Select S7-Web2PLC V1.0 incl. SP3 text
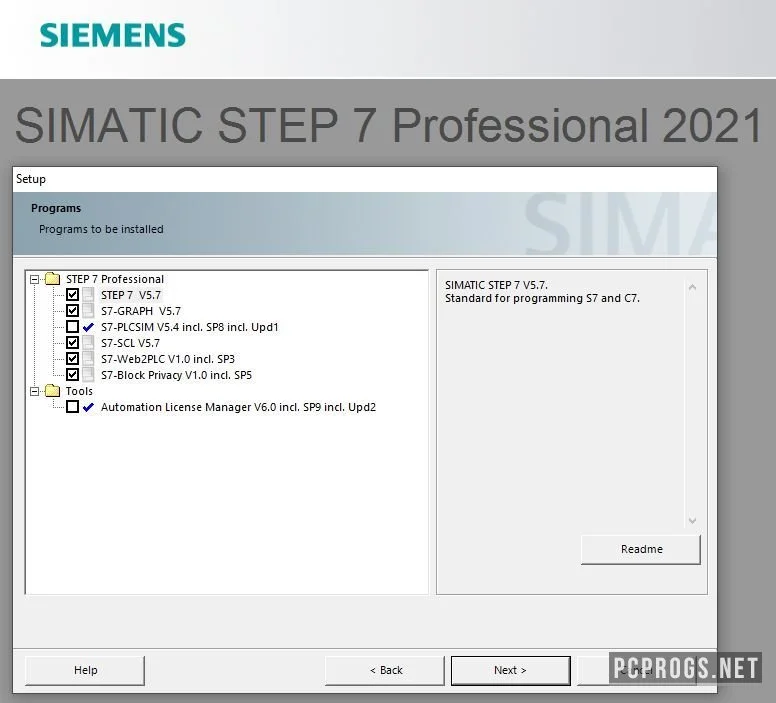This screenshot has height=703, width=776. point(168,359)
